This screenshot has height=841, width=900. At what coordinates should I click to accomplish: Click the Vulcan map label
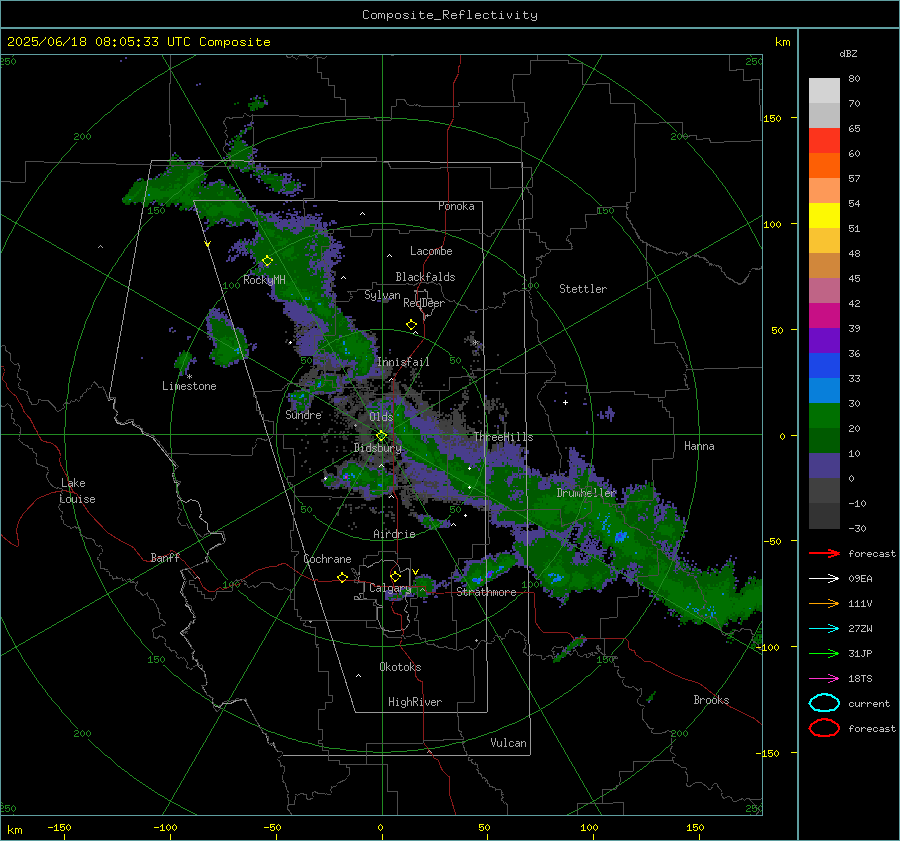(x=509, y=743)
